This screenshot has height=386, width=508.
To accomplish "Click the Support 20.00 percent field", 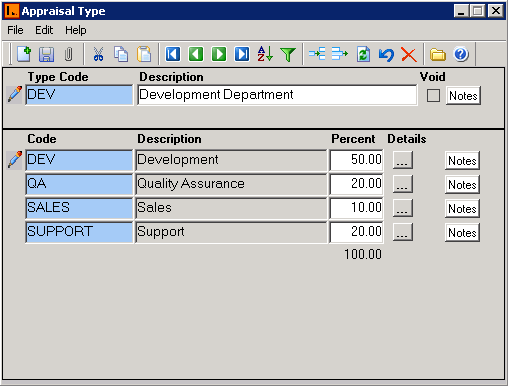I will [356, 232].
